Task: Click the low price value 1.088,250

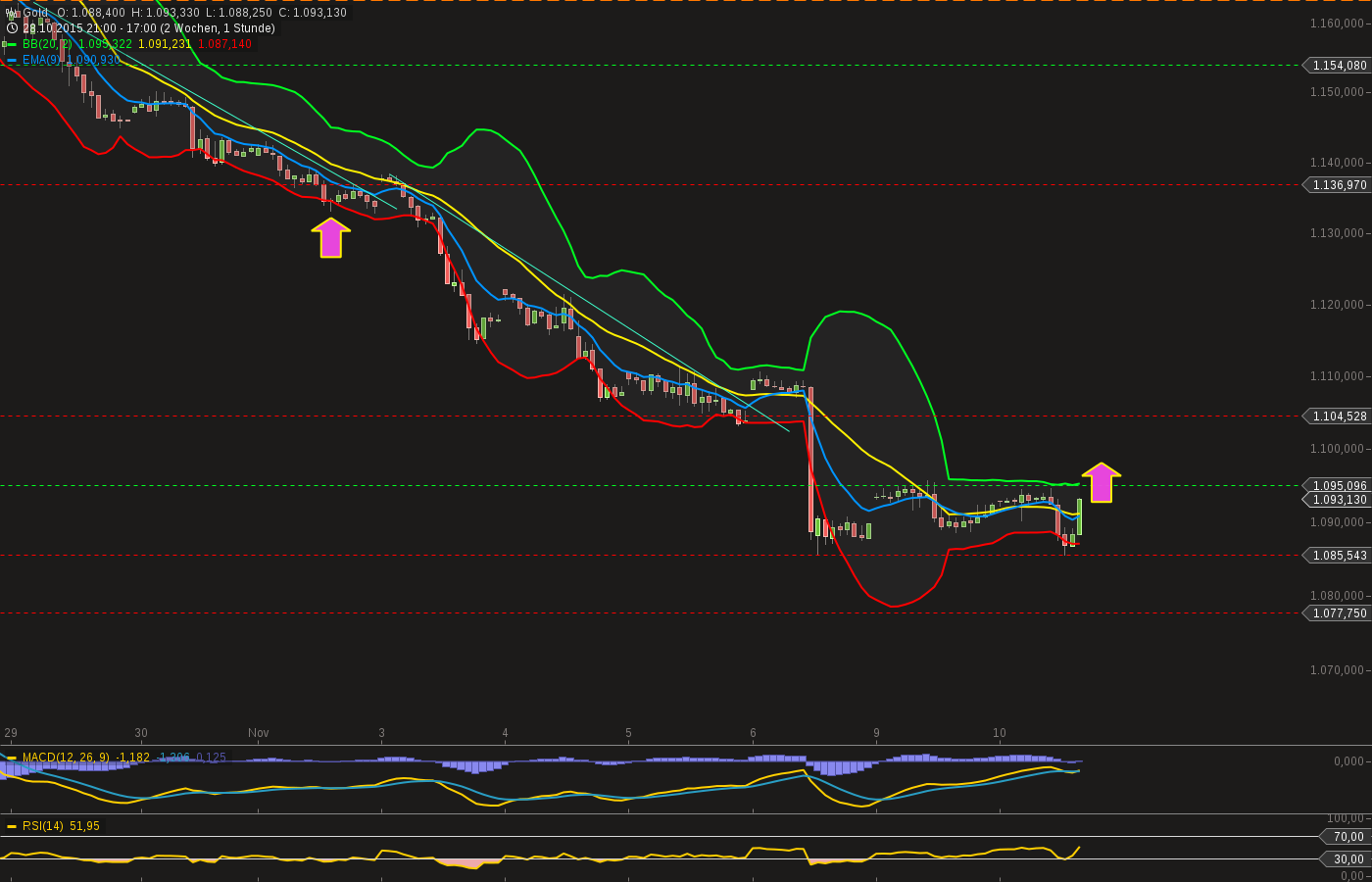Action: [245, 13]
